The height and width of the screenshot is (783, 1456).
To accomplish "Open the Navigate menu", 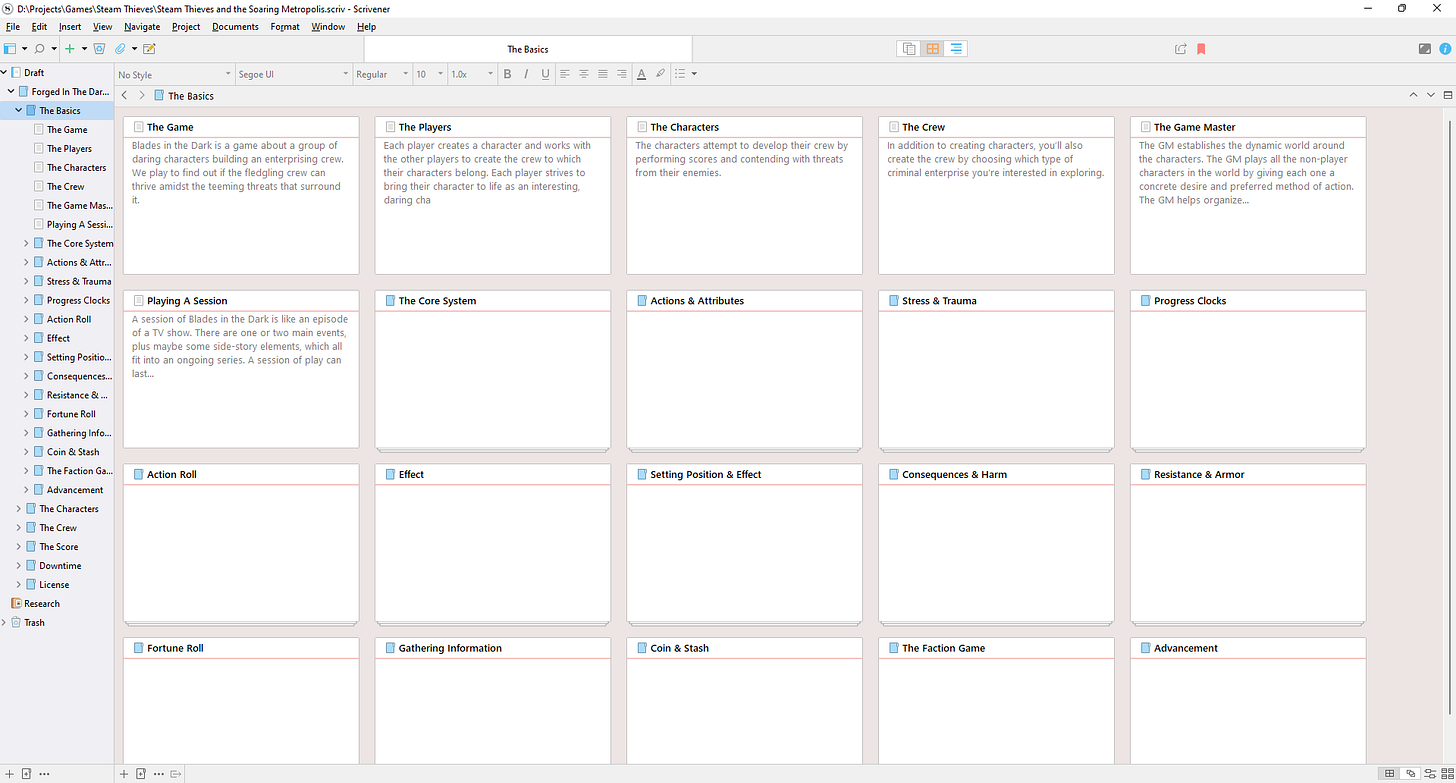I will coord(142,27).
